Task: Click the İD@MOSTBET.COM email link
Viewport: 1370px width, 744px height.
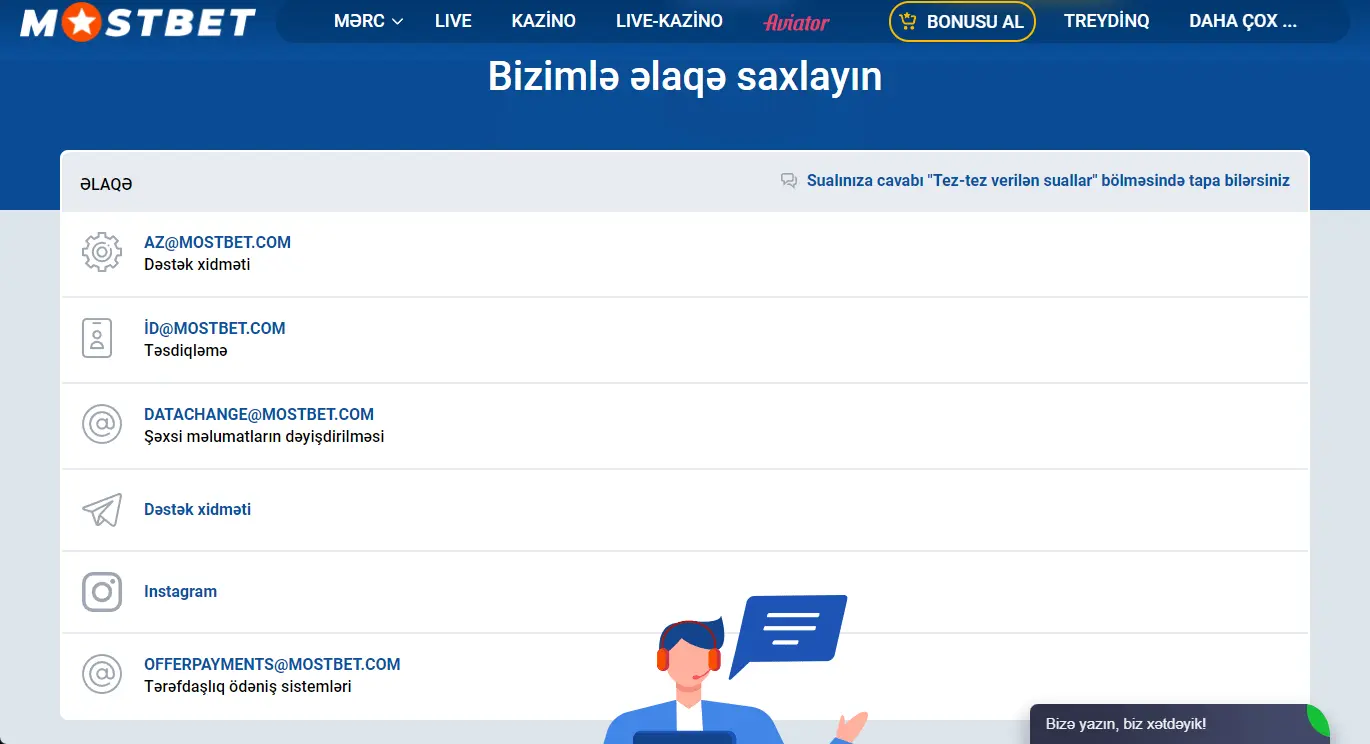Action: tap(214, 328)
